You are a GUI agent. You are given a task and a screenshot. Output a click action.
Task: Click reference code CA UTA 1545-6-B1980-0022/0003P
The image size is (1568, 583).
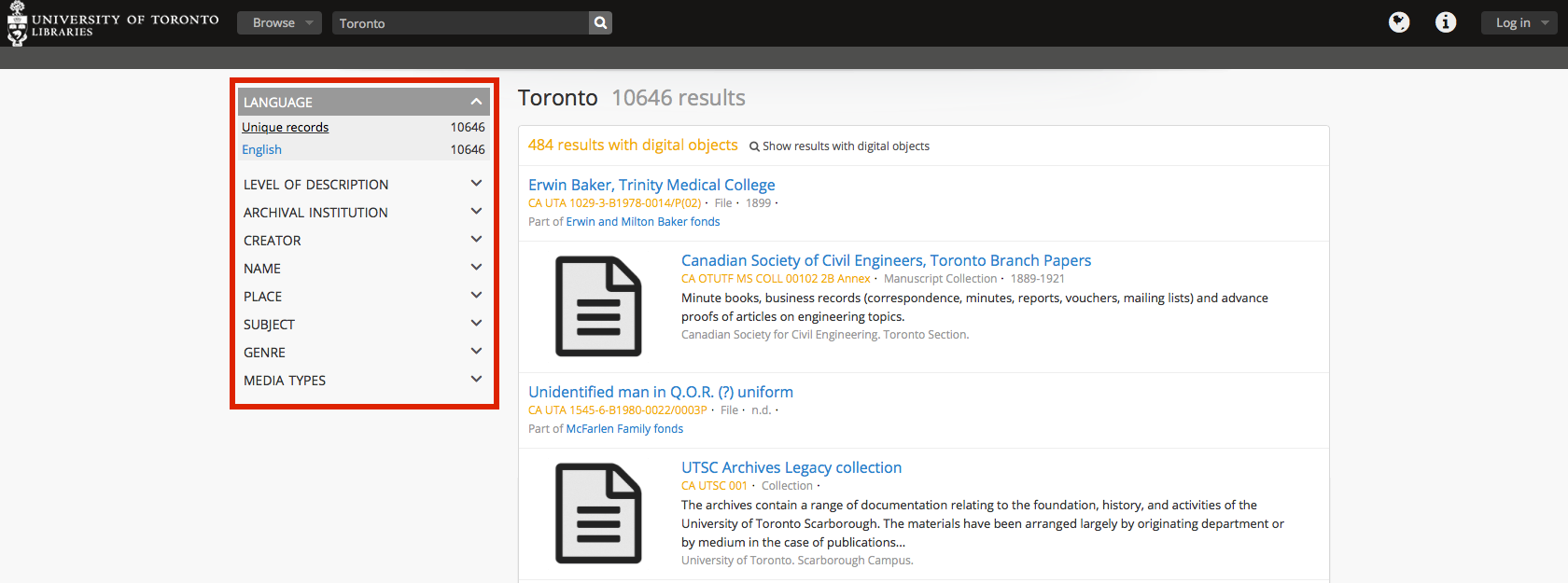coord(618,410)
